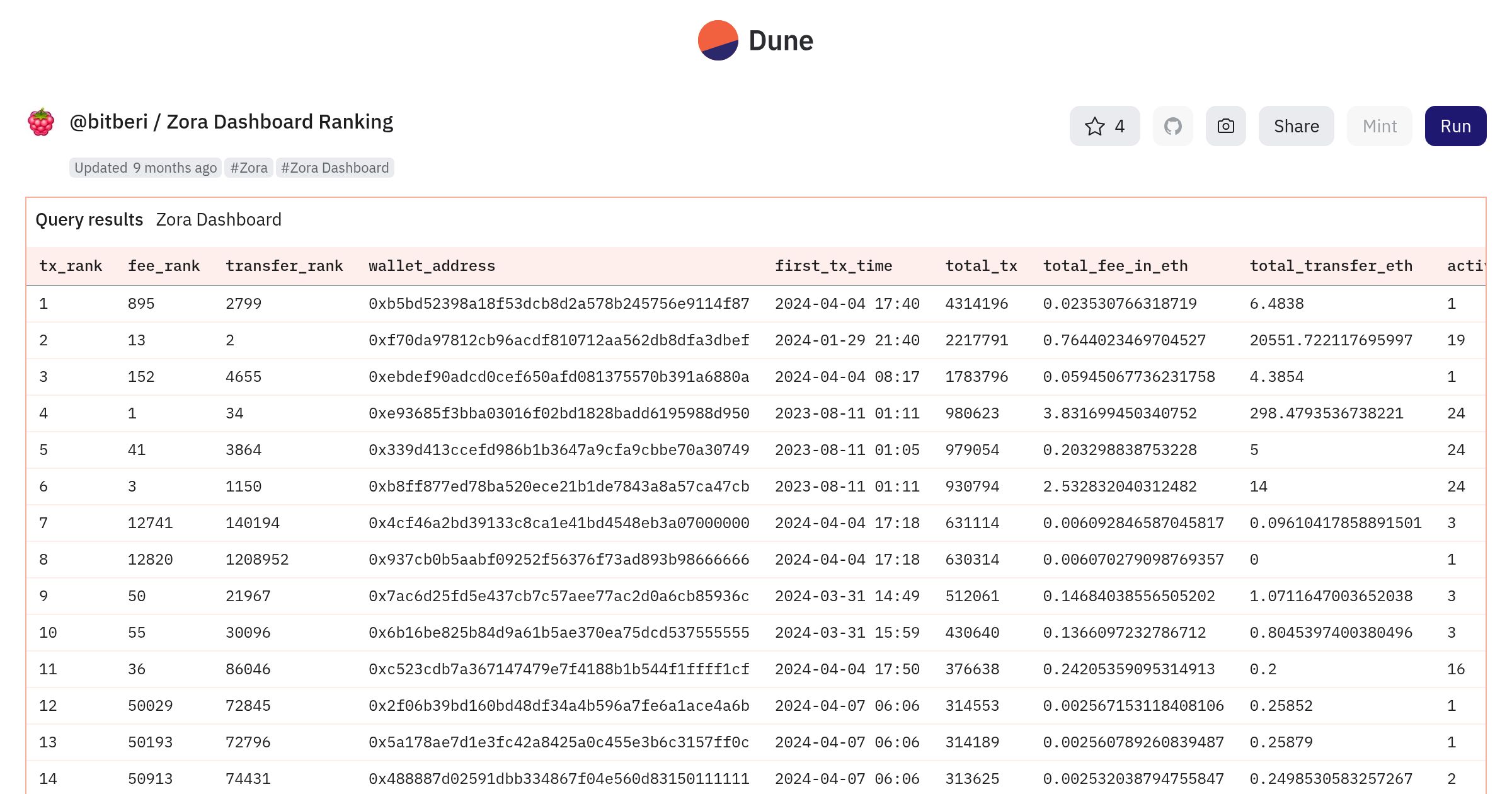Click fee_rank value 50029

(x=151, y=706)
